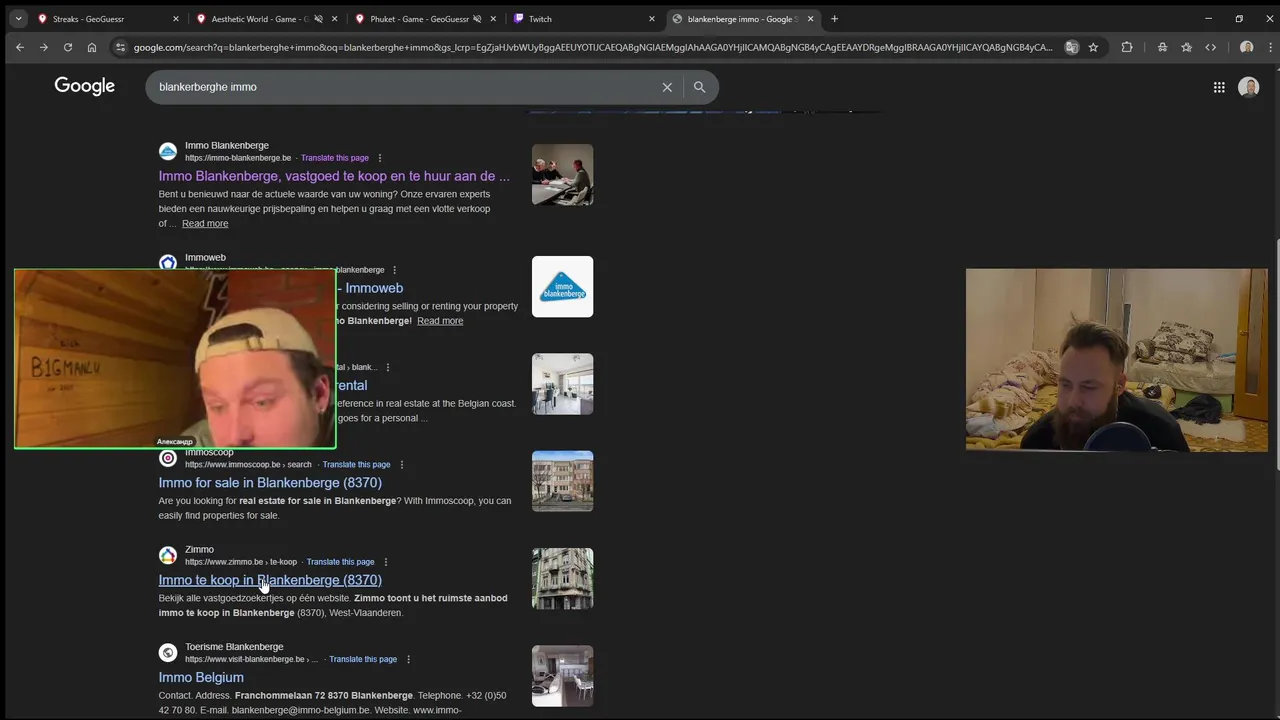Screen dimensions: 1280x720
Task: Open the tab search dropdown arrow
Action: pyautogui.click(x=18, y=18)
